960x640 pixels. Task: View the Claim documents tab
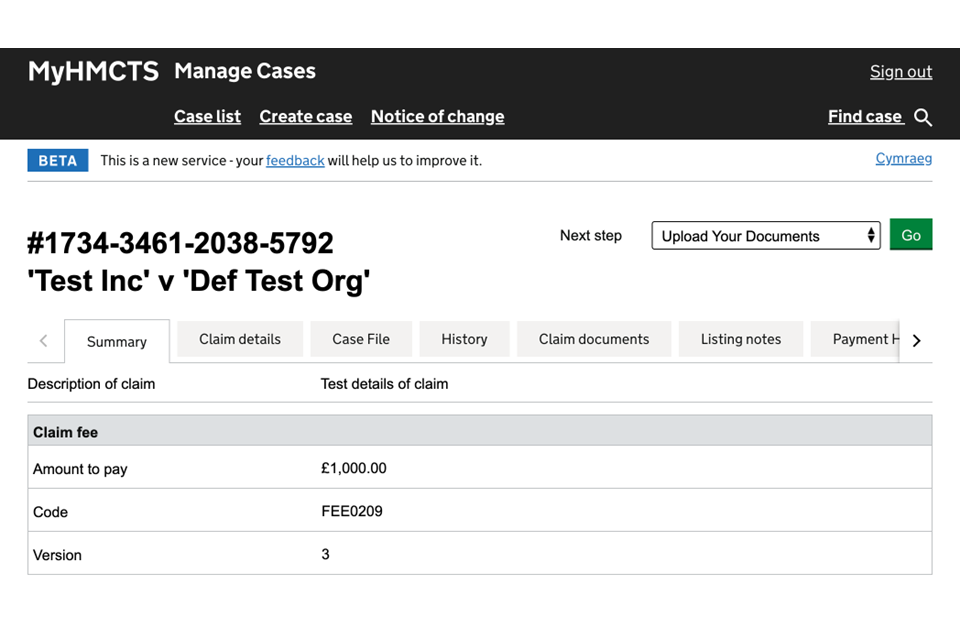594,339
